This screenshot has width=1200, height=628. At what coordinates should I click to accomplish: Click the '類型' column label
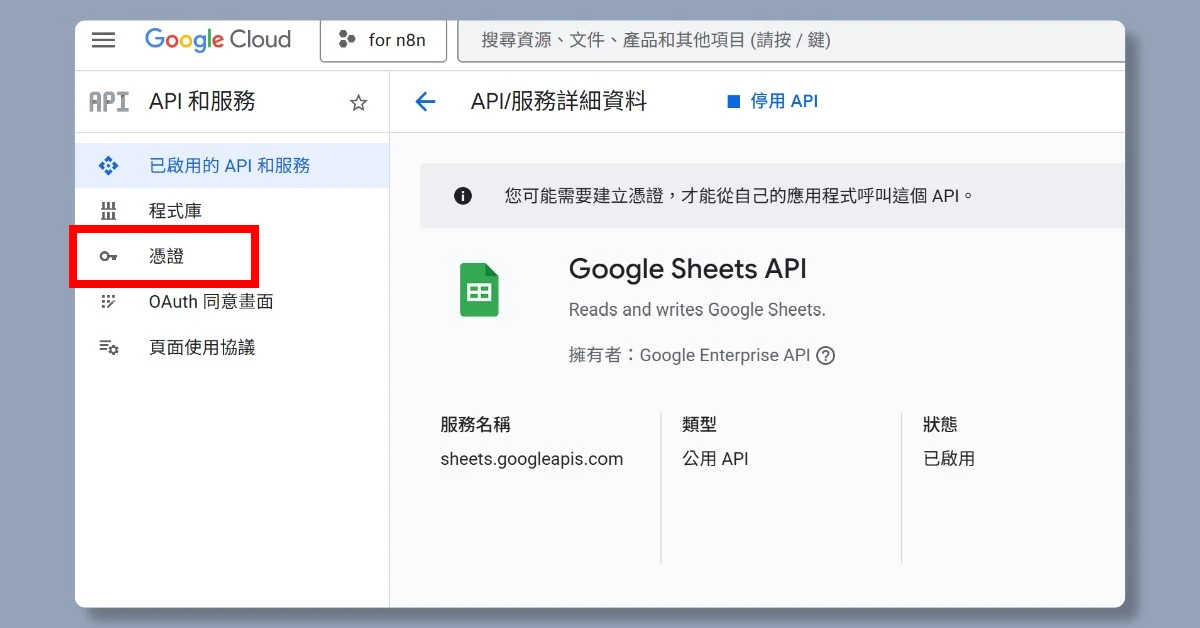pos(699,425)
